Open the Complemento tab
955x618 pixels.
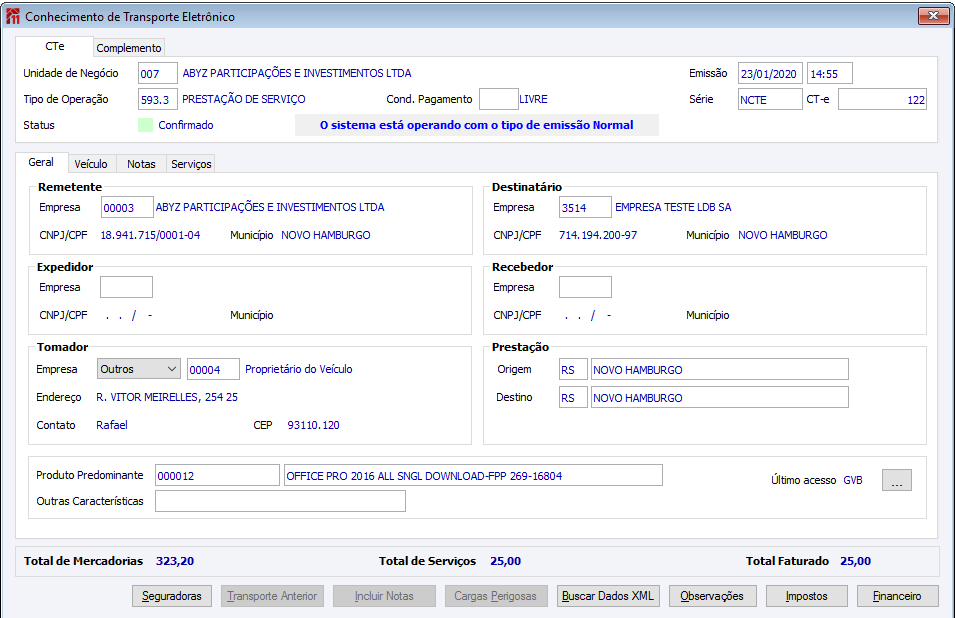point(129,47)
